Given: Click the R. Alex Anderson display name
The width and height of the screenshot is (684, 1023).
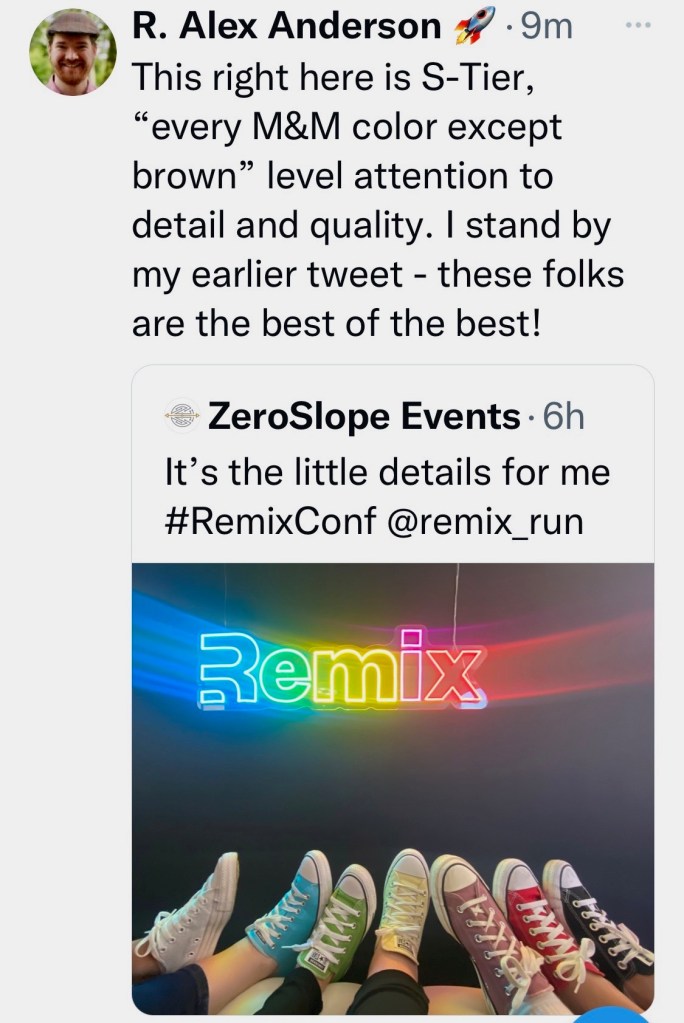Looking at the screenshot, I should click(287, 27).
